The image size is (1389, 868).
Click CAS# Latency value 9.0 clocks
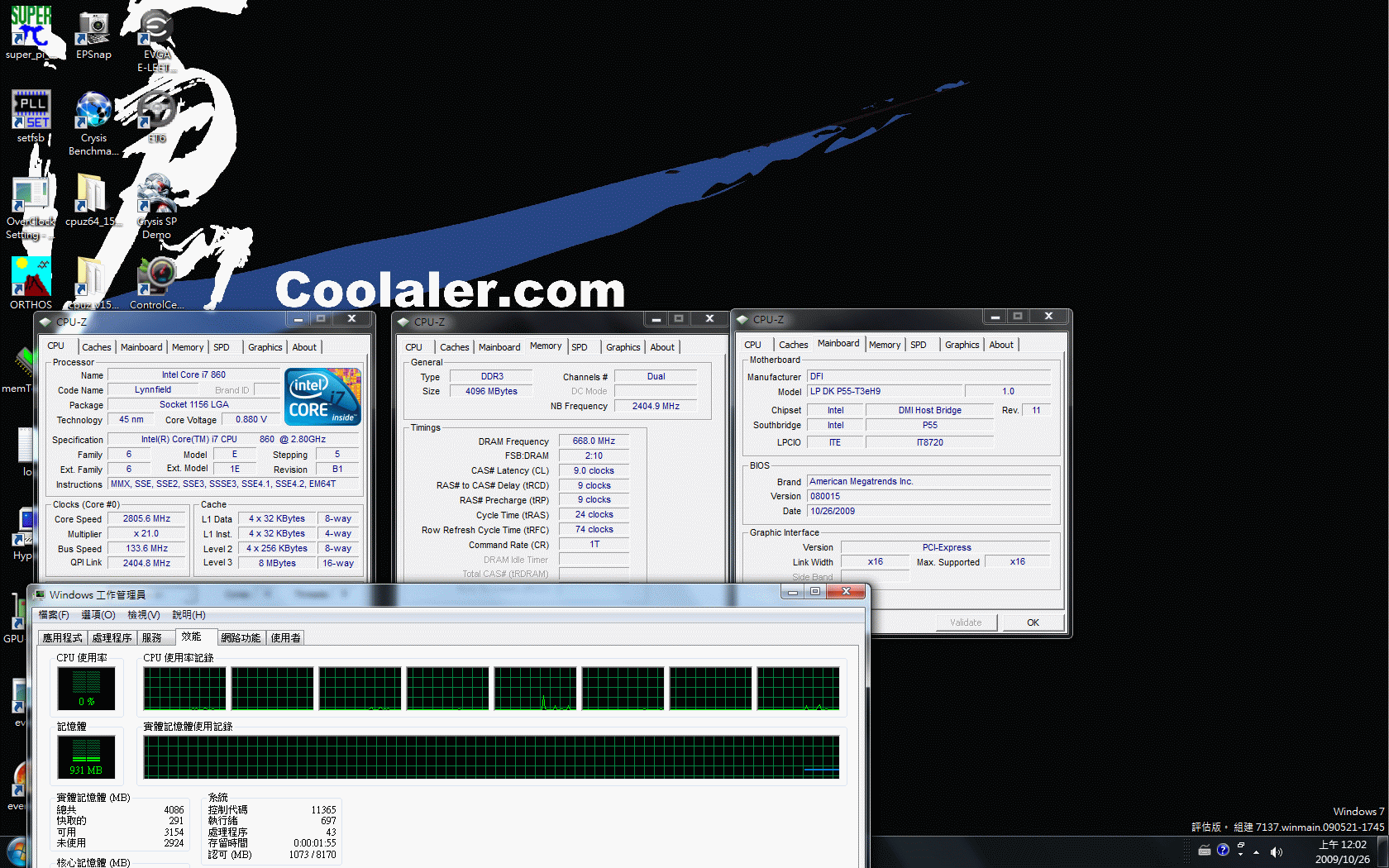pos(594,470)
